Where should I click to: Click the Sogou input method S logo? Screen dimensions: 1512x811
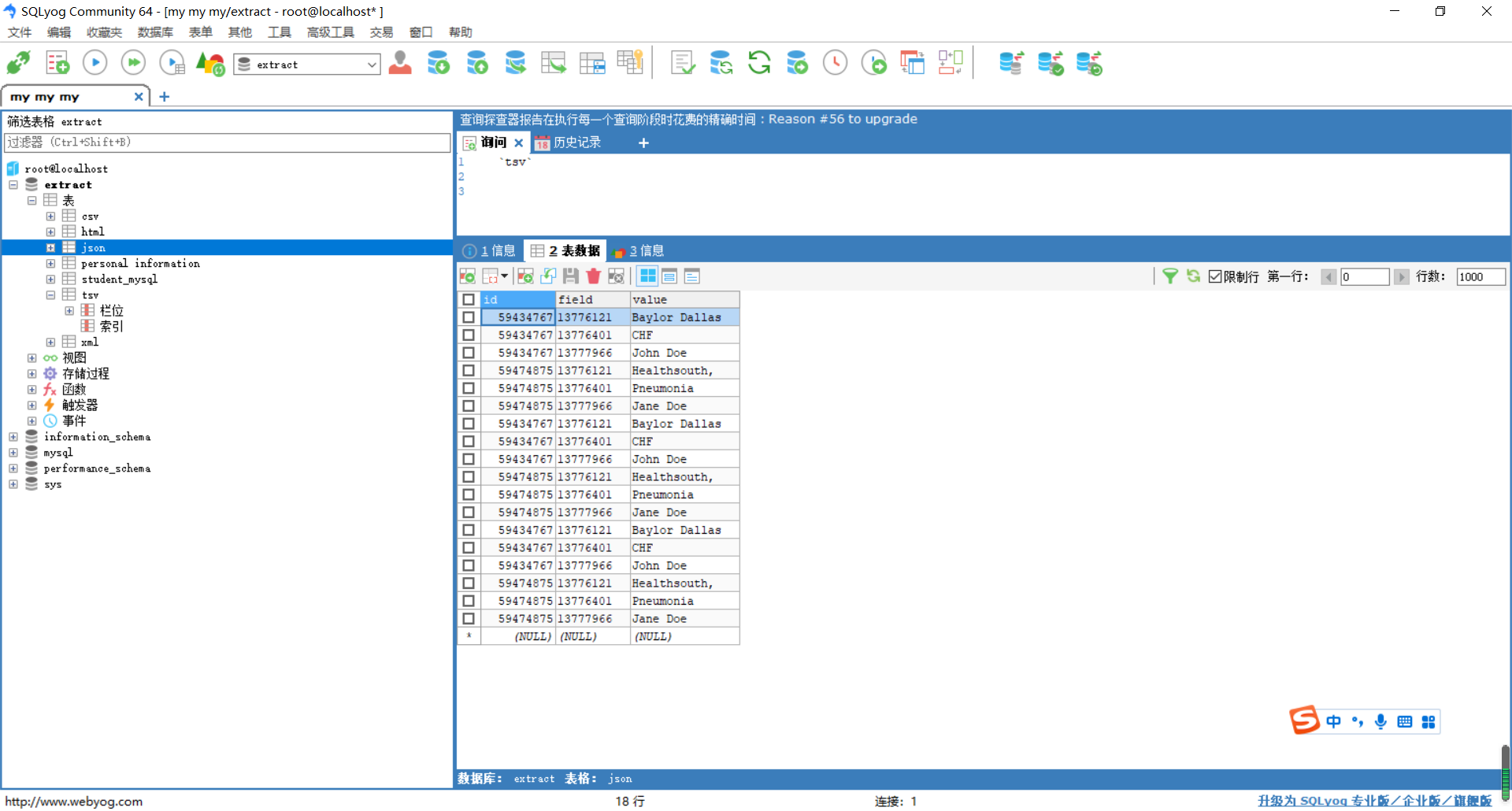[1304, 720]
